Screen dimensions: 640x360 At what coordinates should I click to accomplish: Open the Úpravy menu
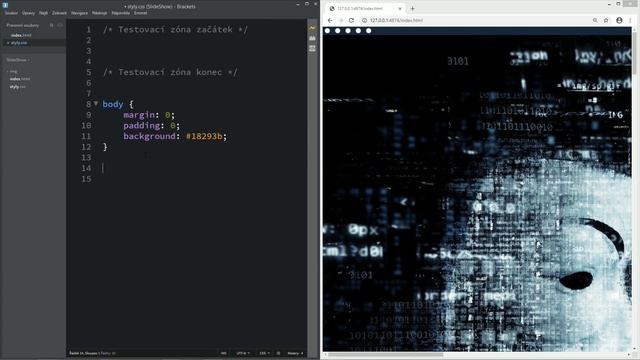[x=28, y=13]
